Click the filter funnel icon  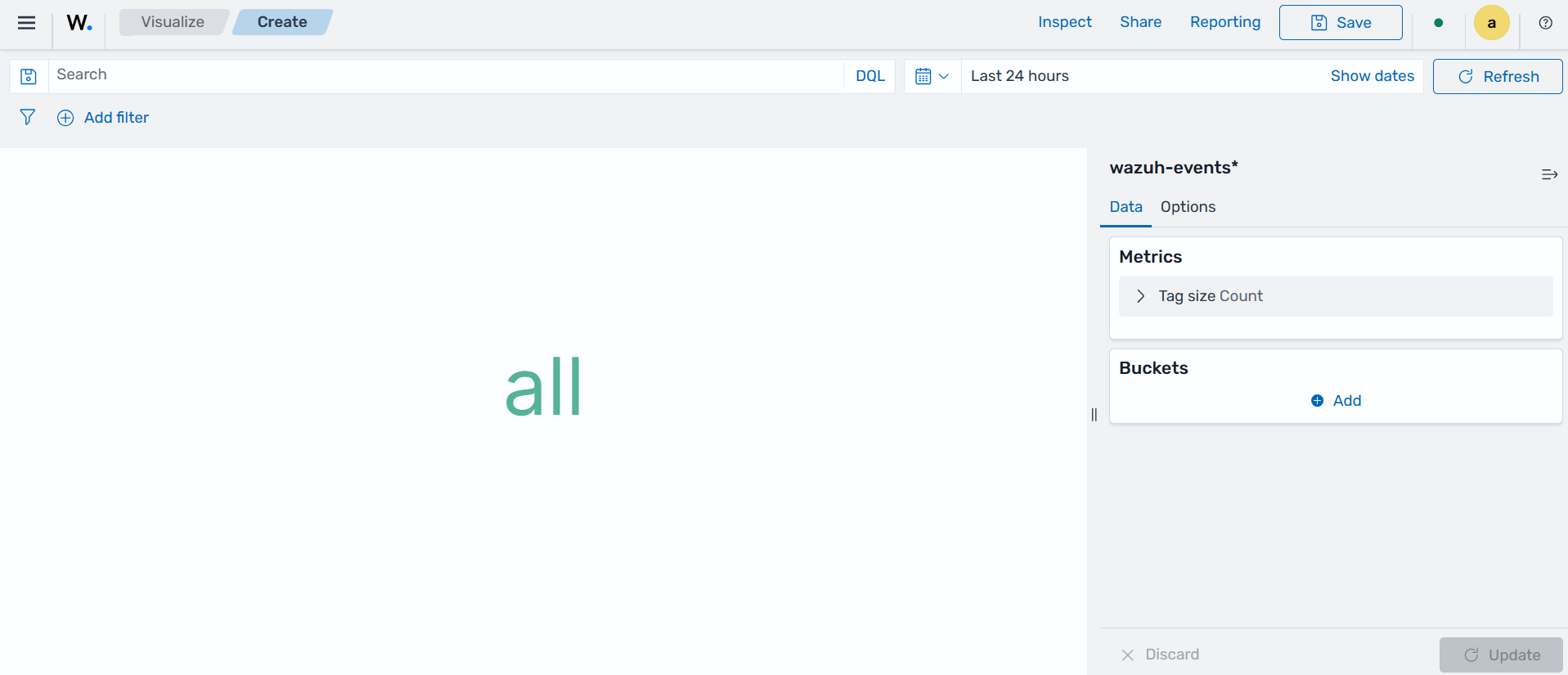pos(27,118)
